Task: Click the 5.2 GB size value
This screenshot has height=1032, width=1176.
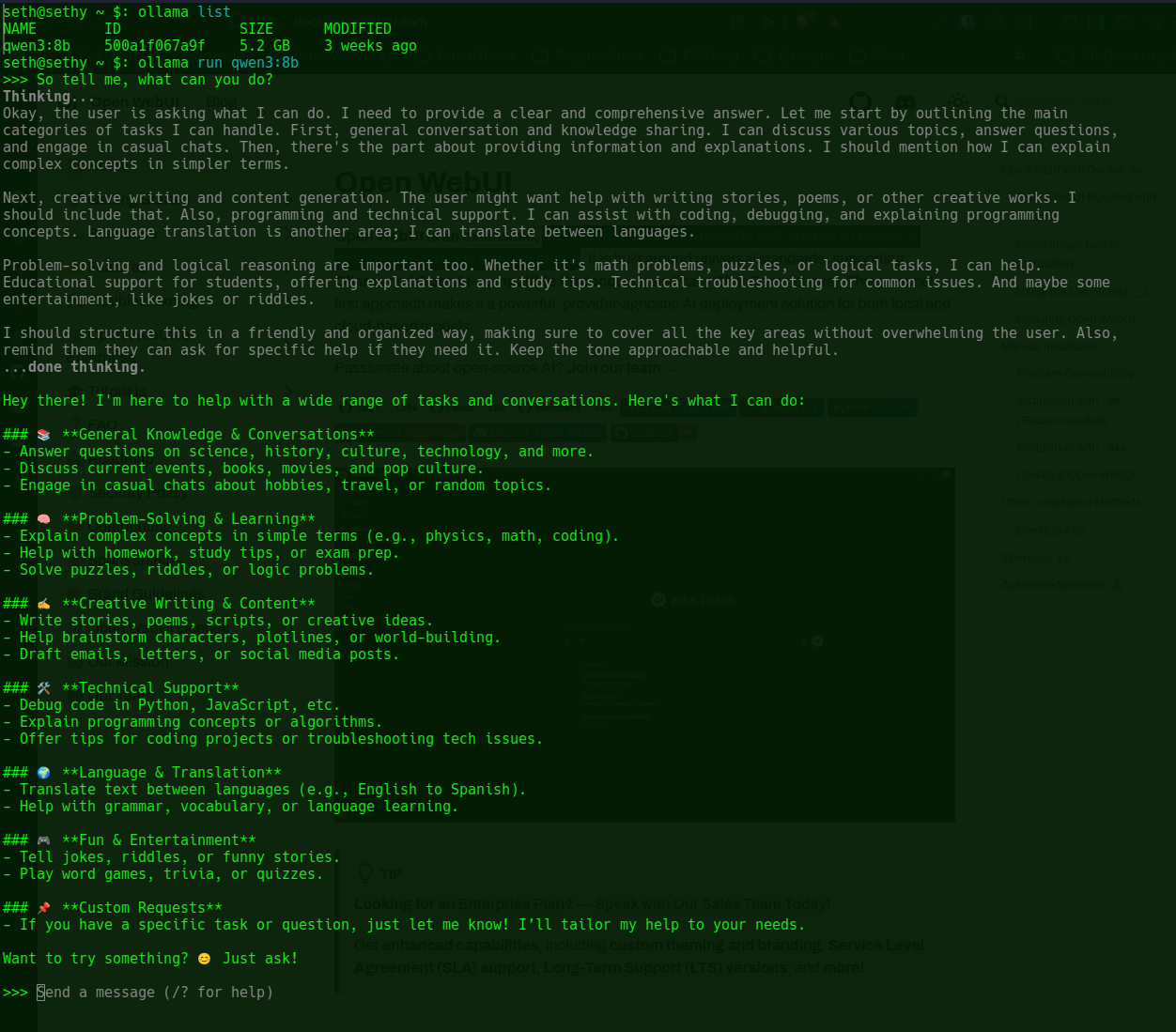Action: coord(265,46)
